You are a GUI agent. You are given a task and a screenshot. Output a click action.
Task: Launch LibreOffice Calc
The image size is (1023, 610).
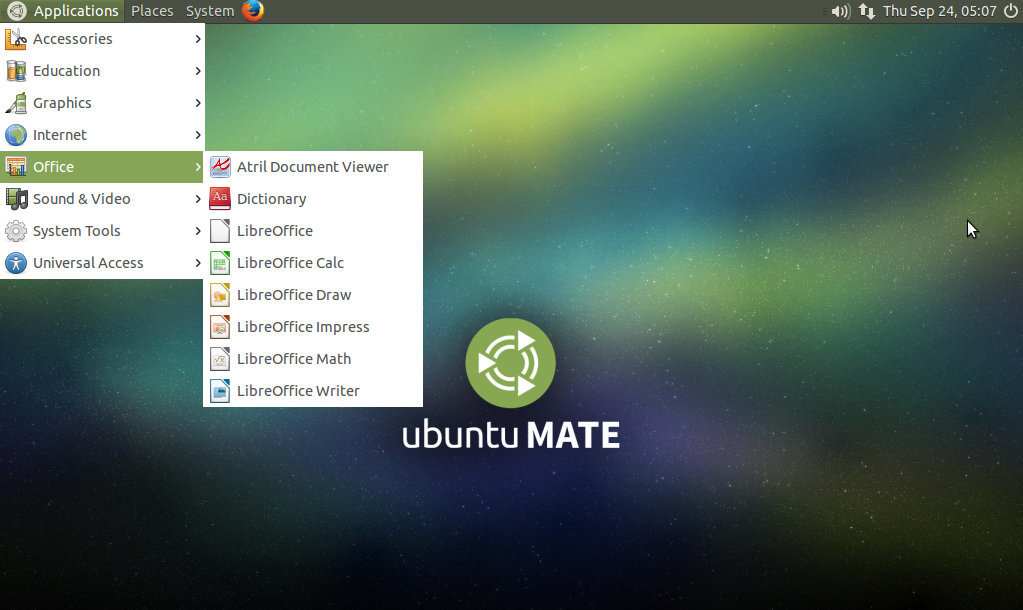(x=289, y=262)
